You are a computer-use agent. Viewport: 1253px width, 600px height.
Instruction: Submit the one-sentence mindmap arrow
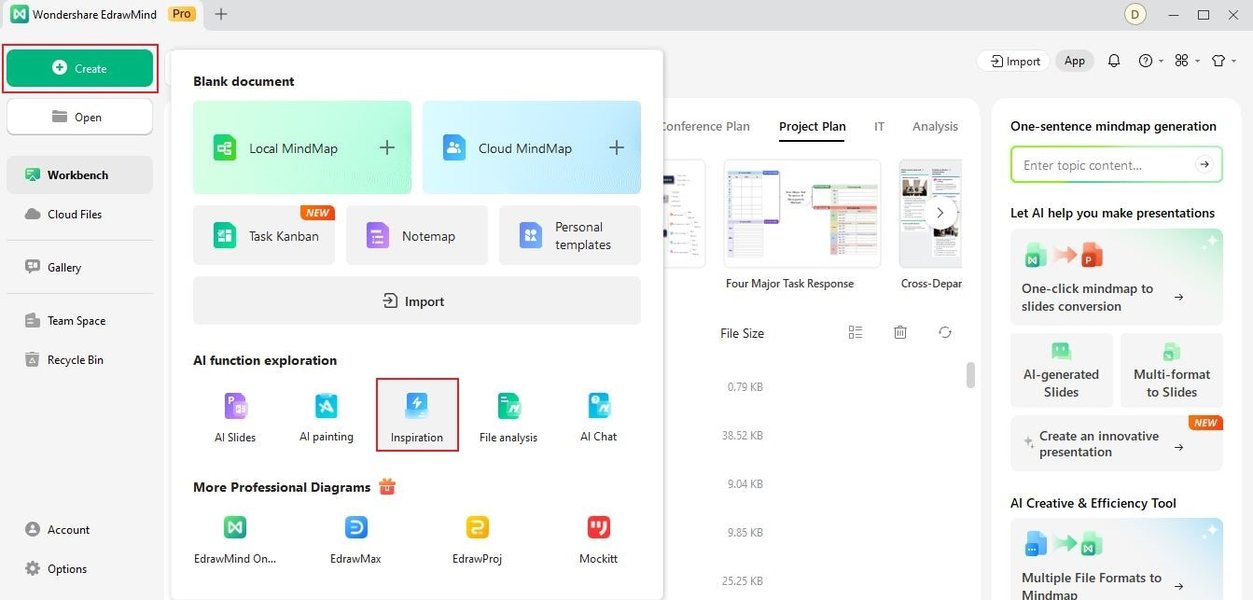click(x=1205, y=165)
